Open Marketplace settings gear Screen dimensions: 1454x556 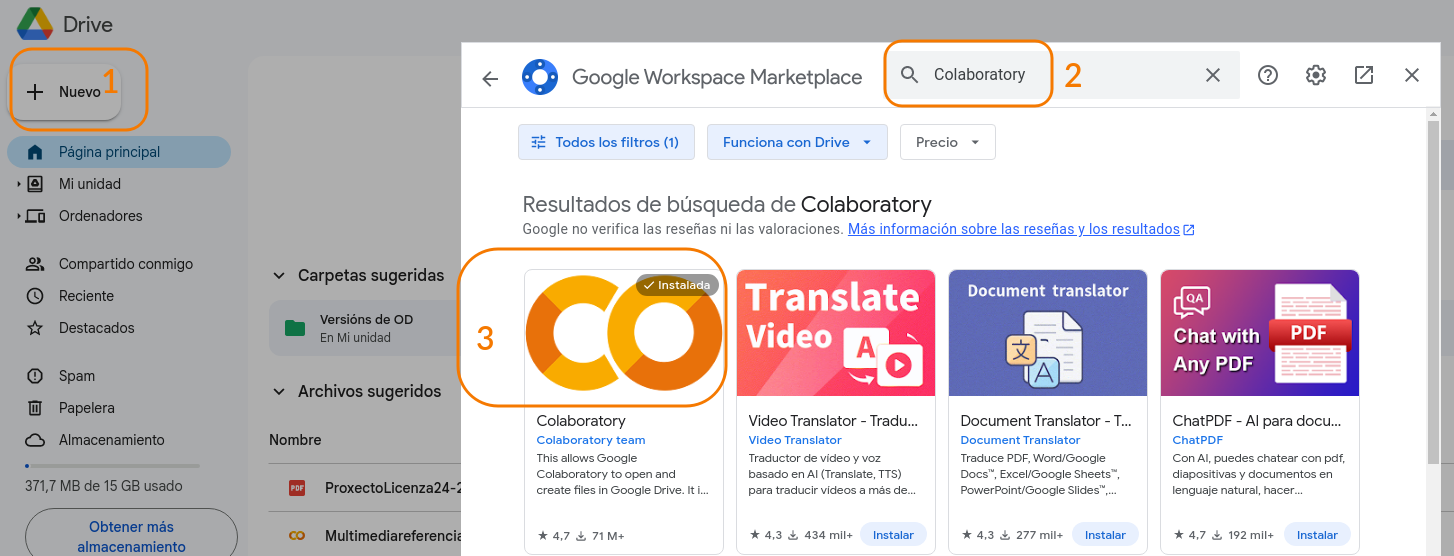pos(1316,75)
